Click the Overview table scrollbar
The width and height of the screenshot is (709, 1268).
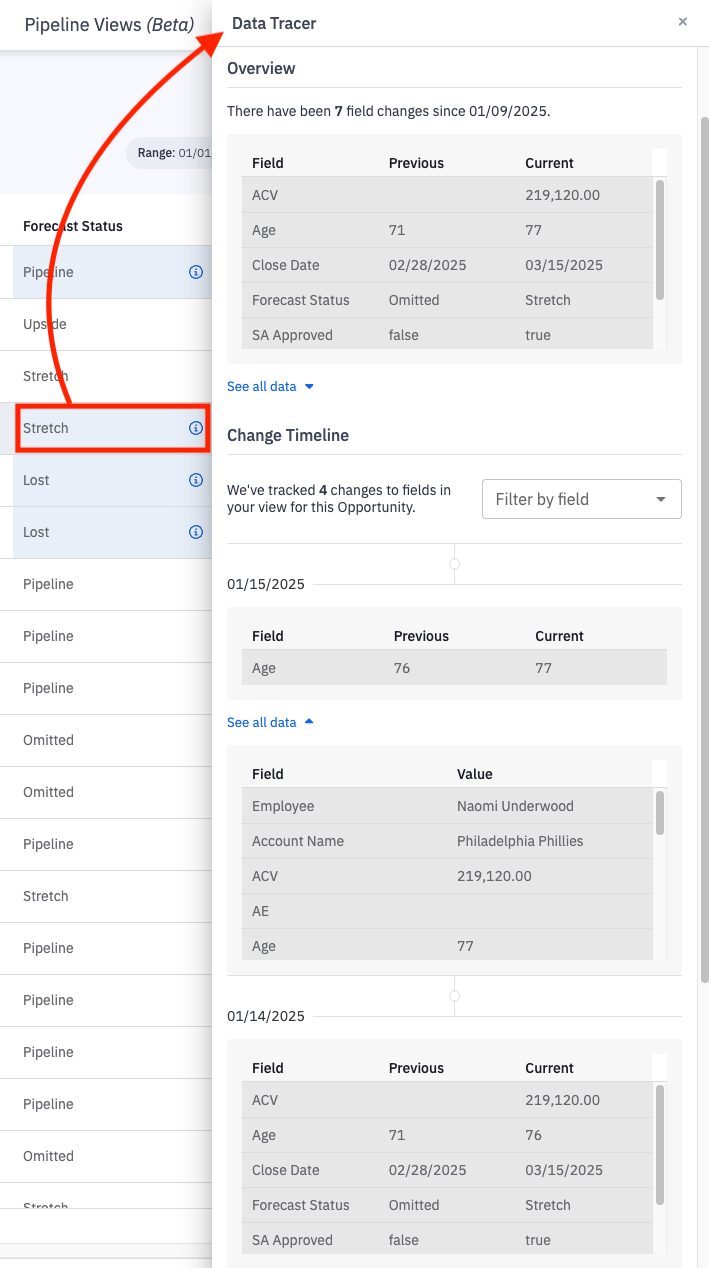660,238
